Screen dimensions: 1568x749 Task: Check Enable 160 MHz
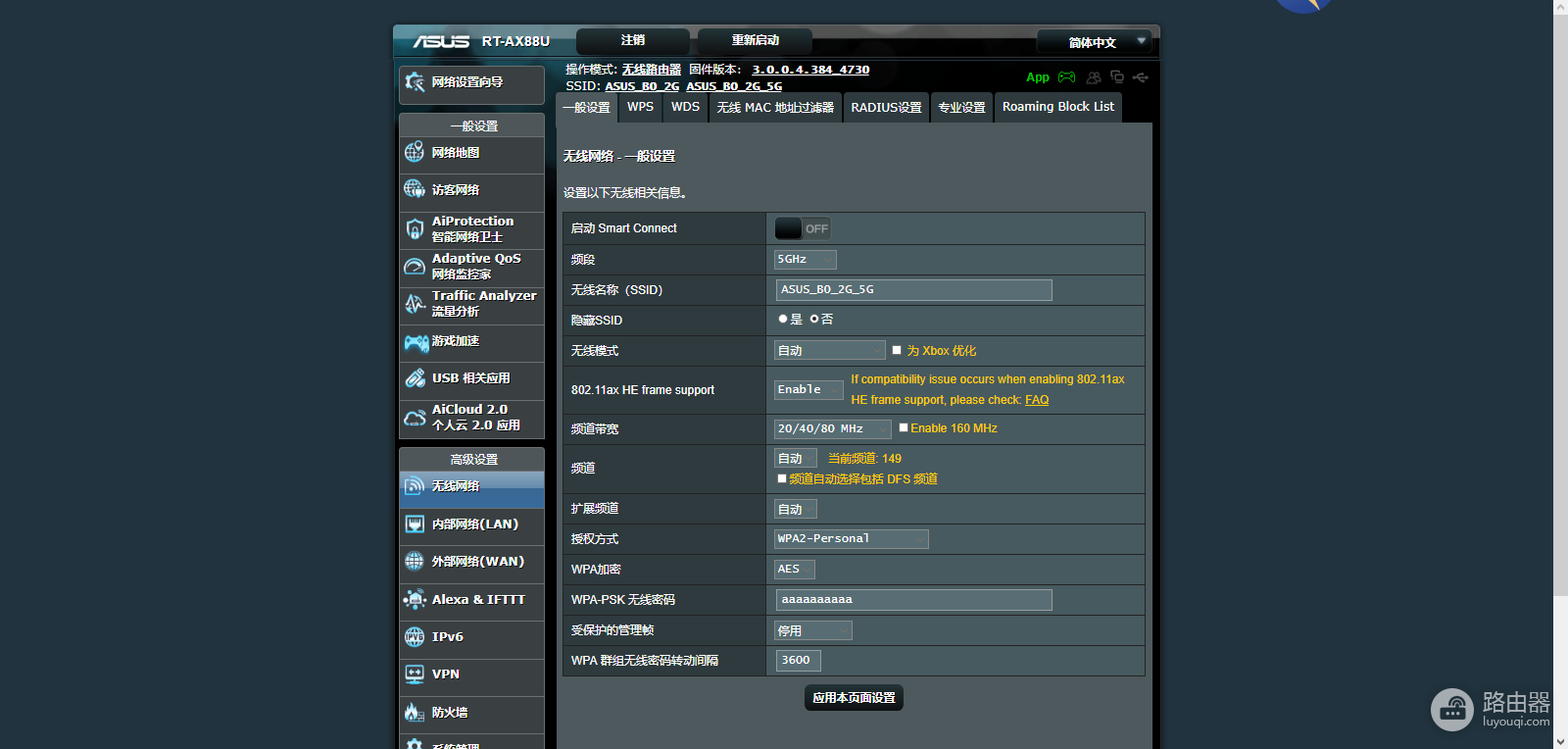point(904,427)
